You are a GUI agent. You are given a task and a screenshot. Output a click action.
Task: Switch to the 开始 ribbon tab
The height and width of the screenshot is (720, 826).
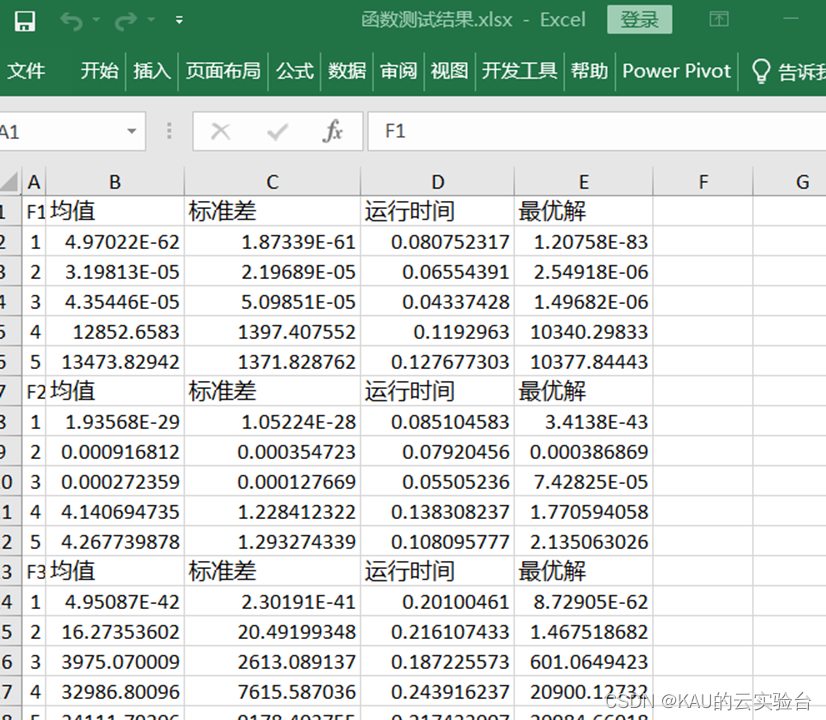pyautogui.click(x=100, y=71)
